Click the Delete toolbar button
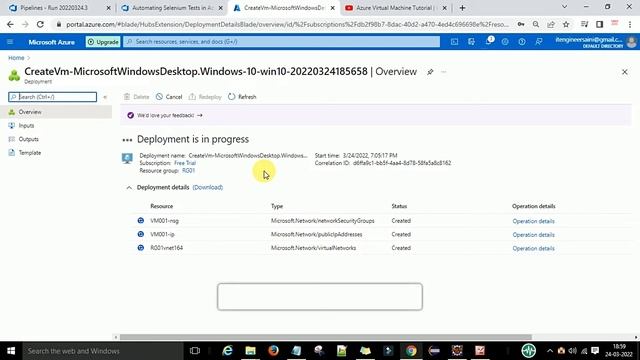 tap(137, 97)
